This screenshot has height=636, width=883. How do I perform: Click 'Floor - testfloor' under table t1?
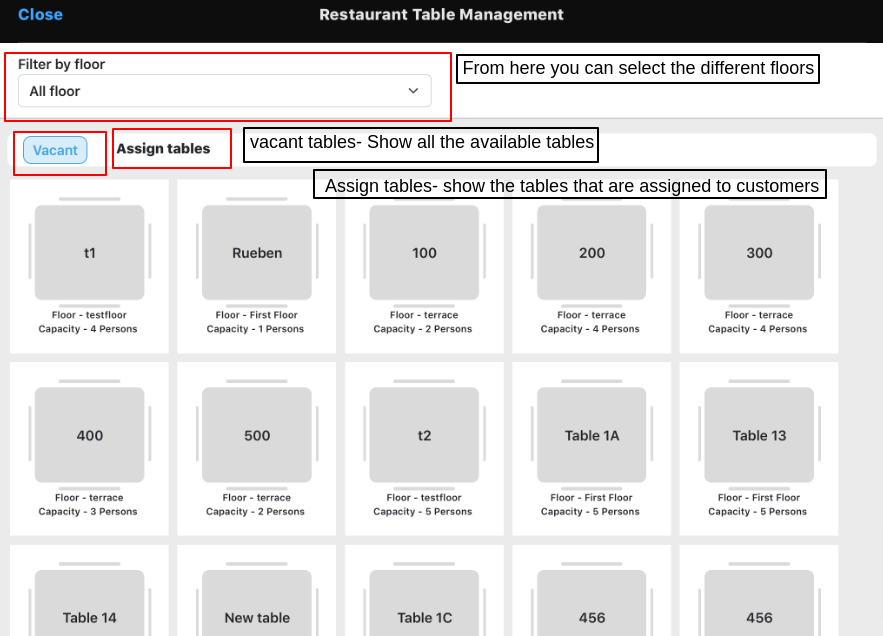coord(89,315)
